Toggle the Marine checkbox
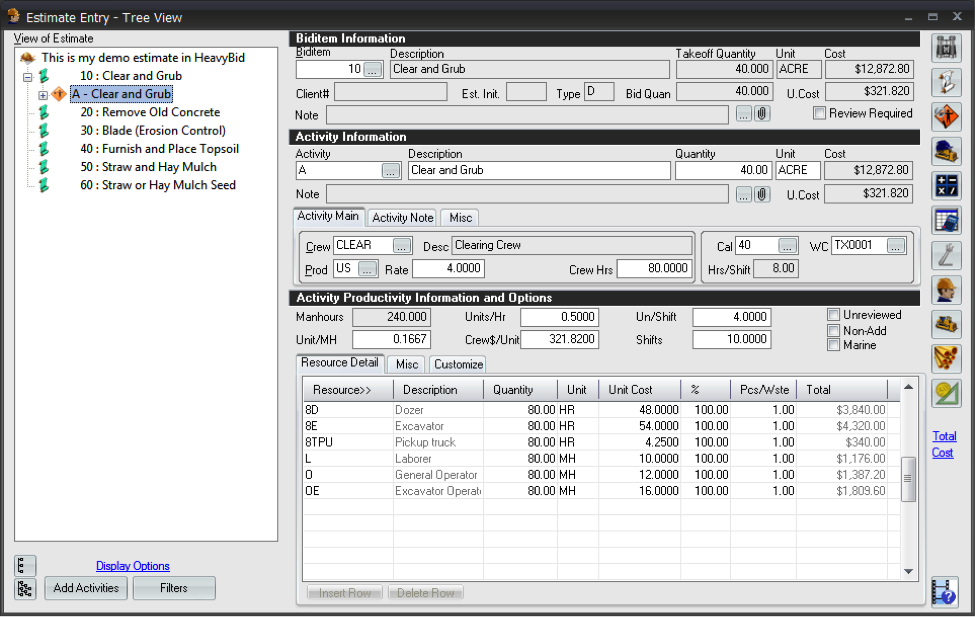The width and height of the screenshot is (975, 617). click(833, 345)
